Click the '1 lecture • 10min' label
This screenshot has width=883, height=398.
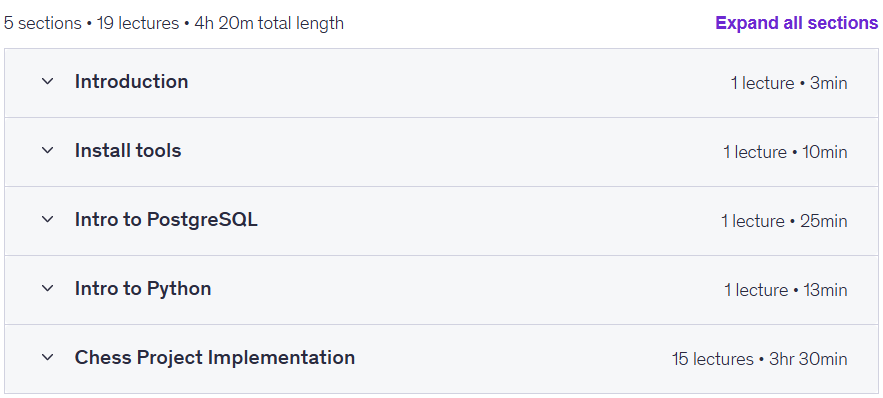785,152
